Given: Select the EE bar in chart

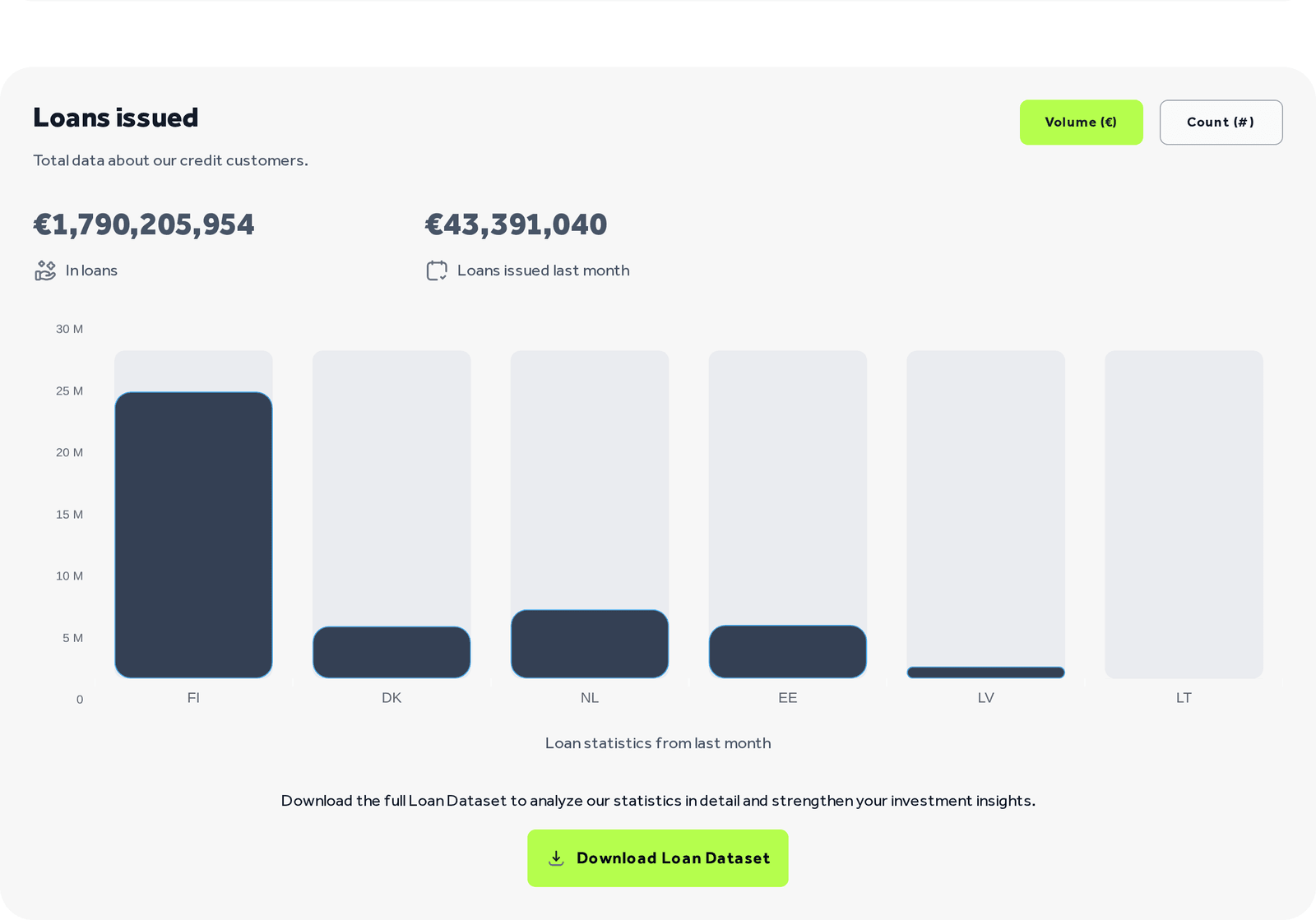Looking at the screenshot, I should click(788, 652).
